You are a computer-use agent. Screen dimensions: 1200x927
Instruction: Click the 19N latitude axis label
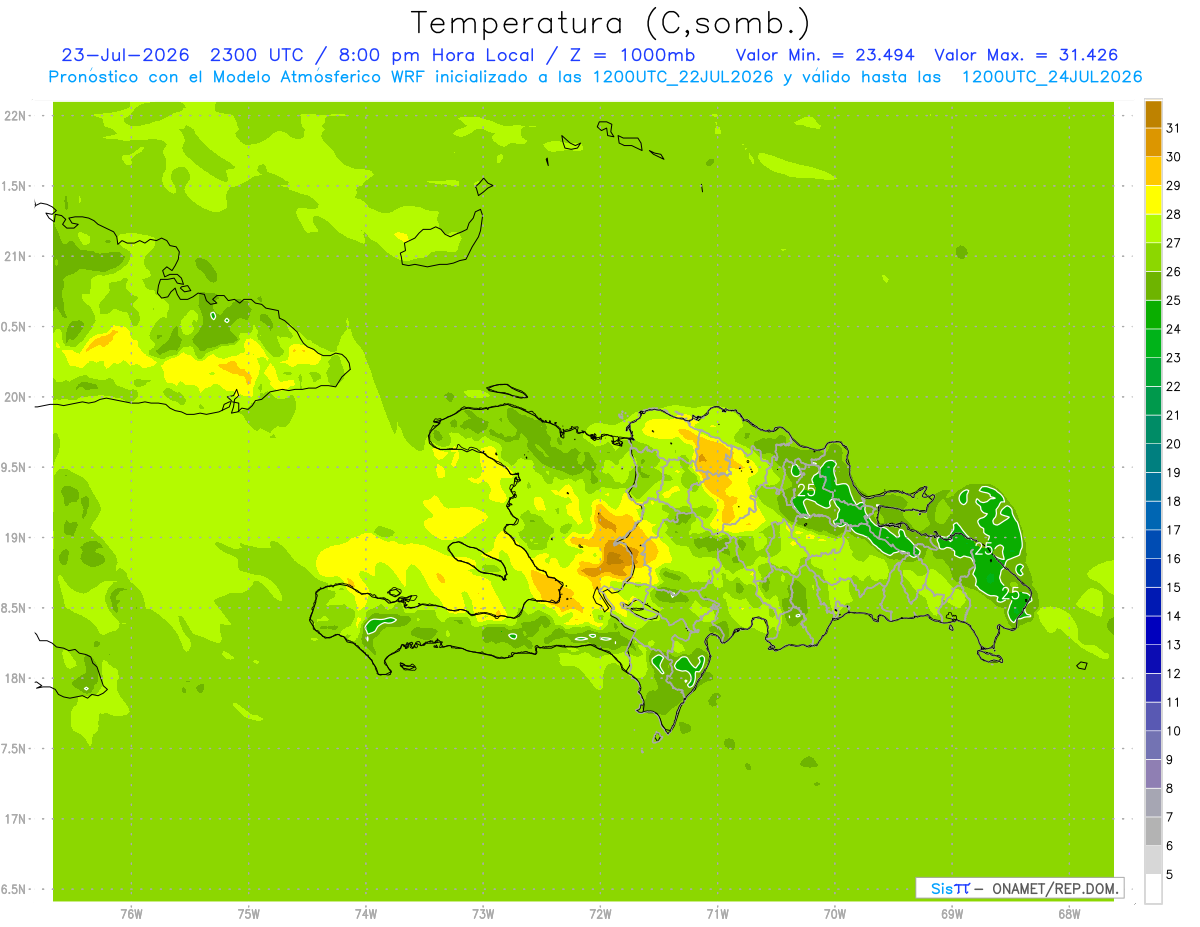pos(16,538)
